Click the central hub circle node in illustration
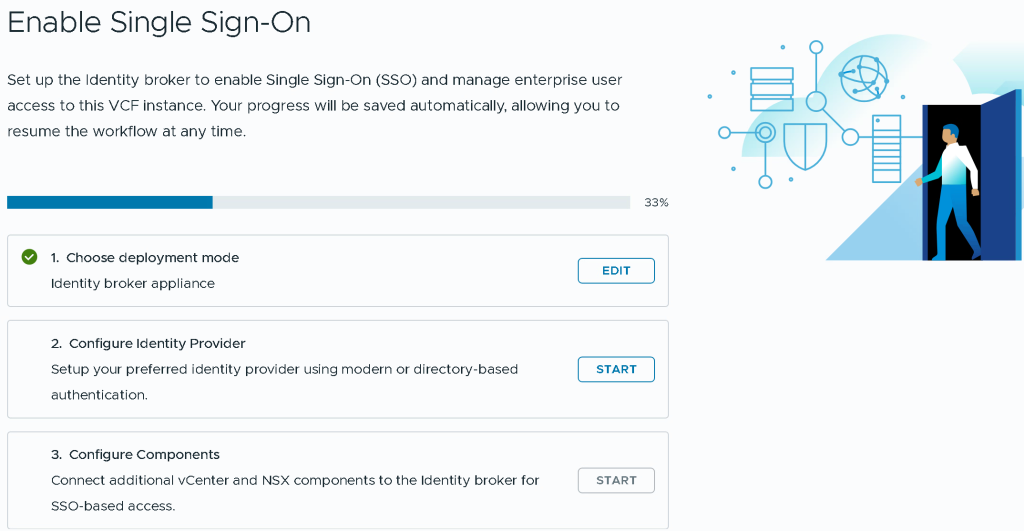This screenshot has height=531, width=1024. (816, 101)
